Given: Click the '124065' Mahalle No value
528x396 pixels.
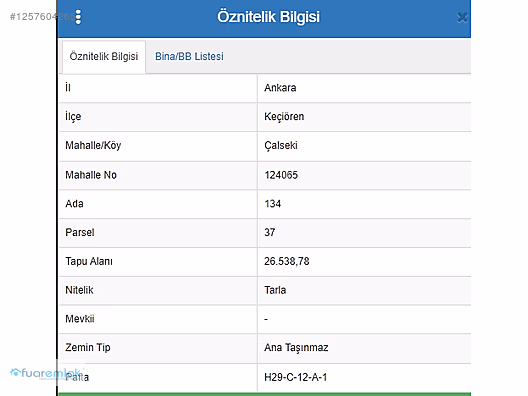Looking at the screenshot, I should coord(281,175).
